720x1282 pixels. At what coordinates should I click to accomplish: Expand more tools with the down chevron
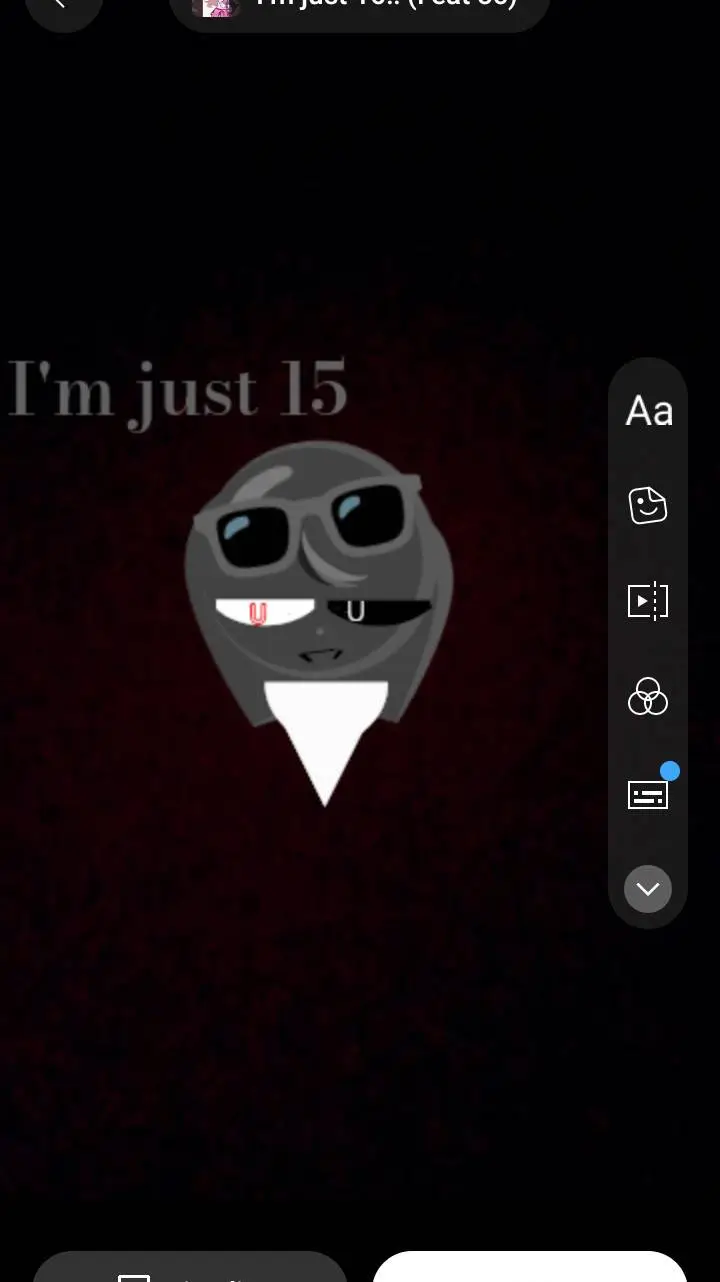(648, 889)
